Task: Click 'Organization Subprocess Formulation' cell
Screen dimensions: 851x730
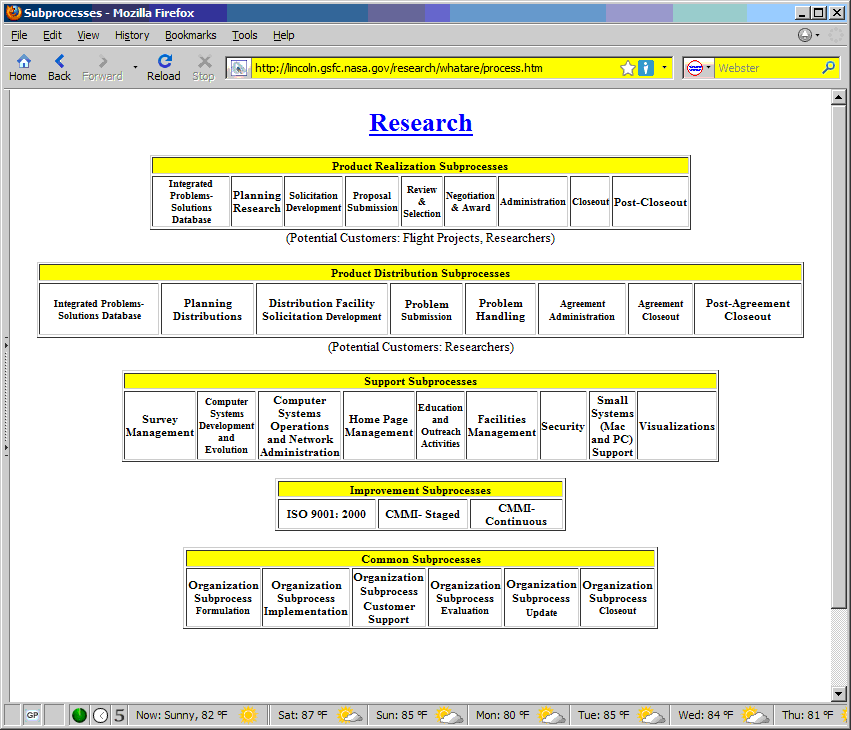Action: tap(223, 598)
